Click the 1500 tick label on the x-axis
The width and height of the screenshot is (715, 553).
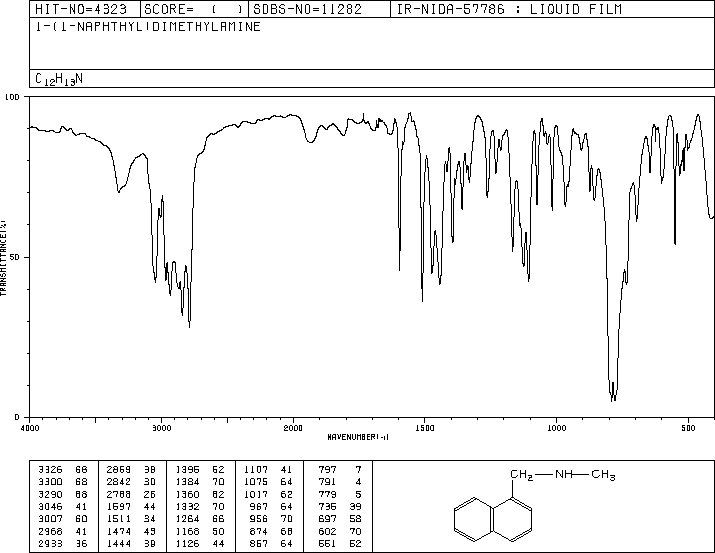pyautogui.click(x=425, y=428)
